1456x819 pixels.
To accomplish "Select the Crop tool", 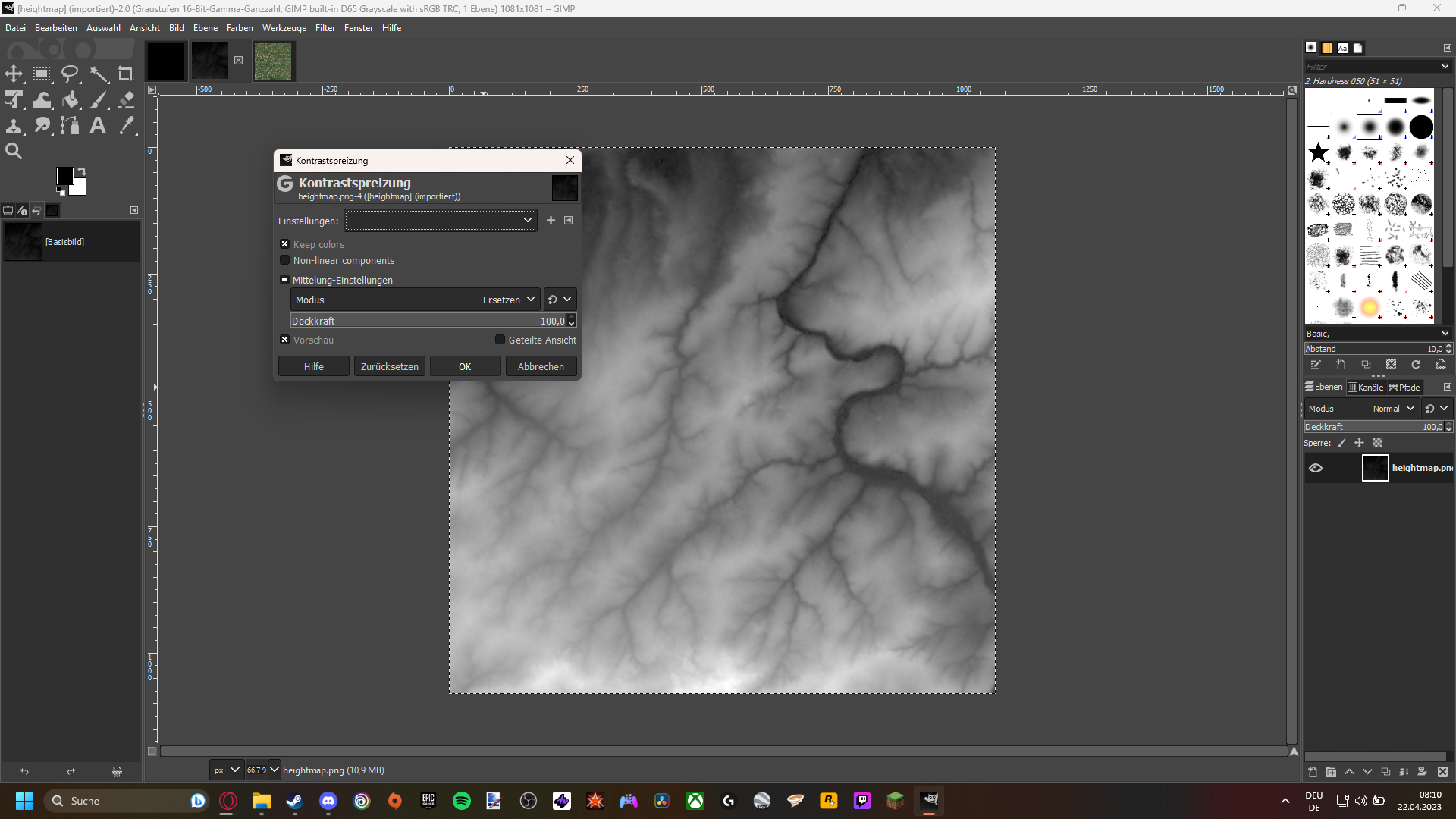I will tap(126, 74).
